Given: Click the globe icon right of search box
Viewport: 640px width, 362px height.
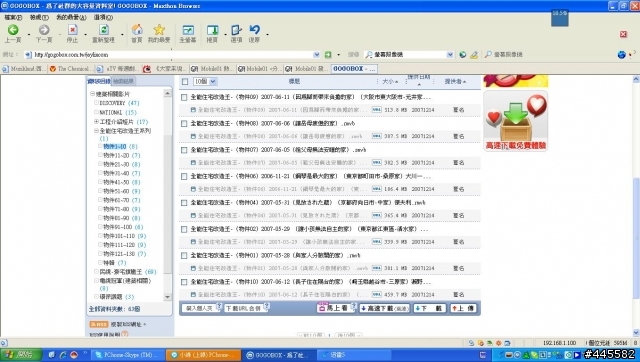Looking at the screenshot, I should tap(462, 54).
